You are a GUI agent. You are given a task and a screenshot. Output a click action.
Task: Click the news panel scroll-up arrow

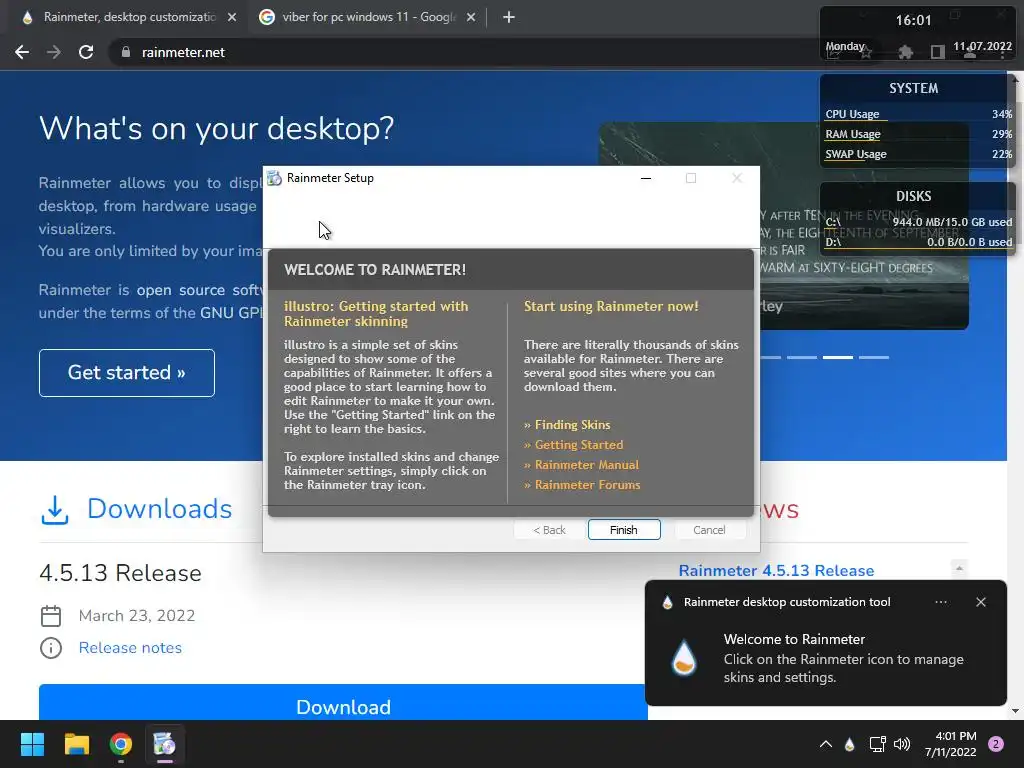point(959,568)
